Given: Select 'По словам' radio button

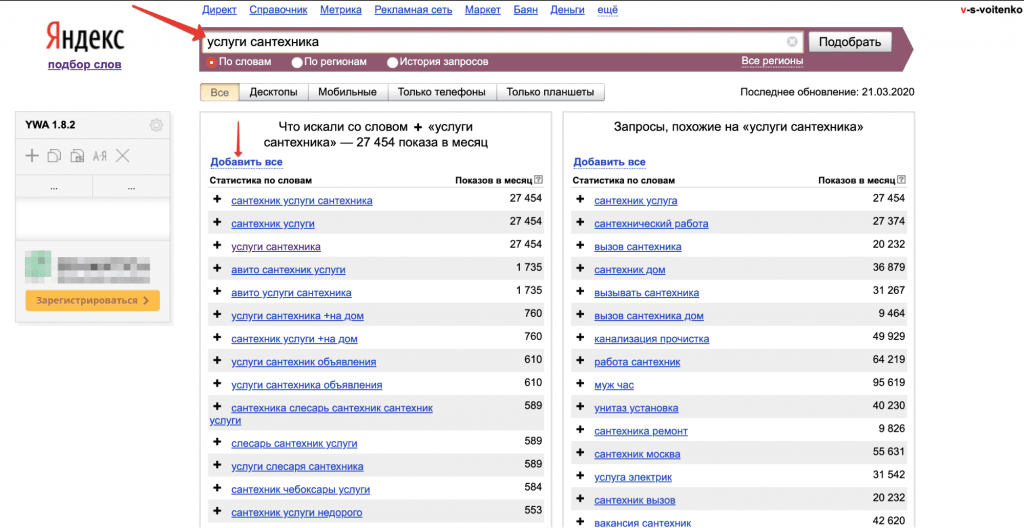Looking at the screenshot, I should click(x=212, y=63).
